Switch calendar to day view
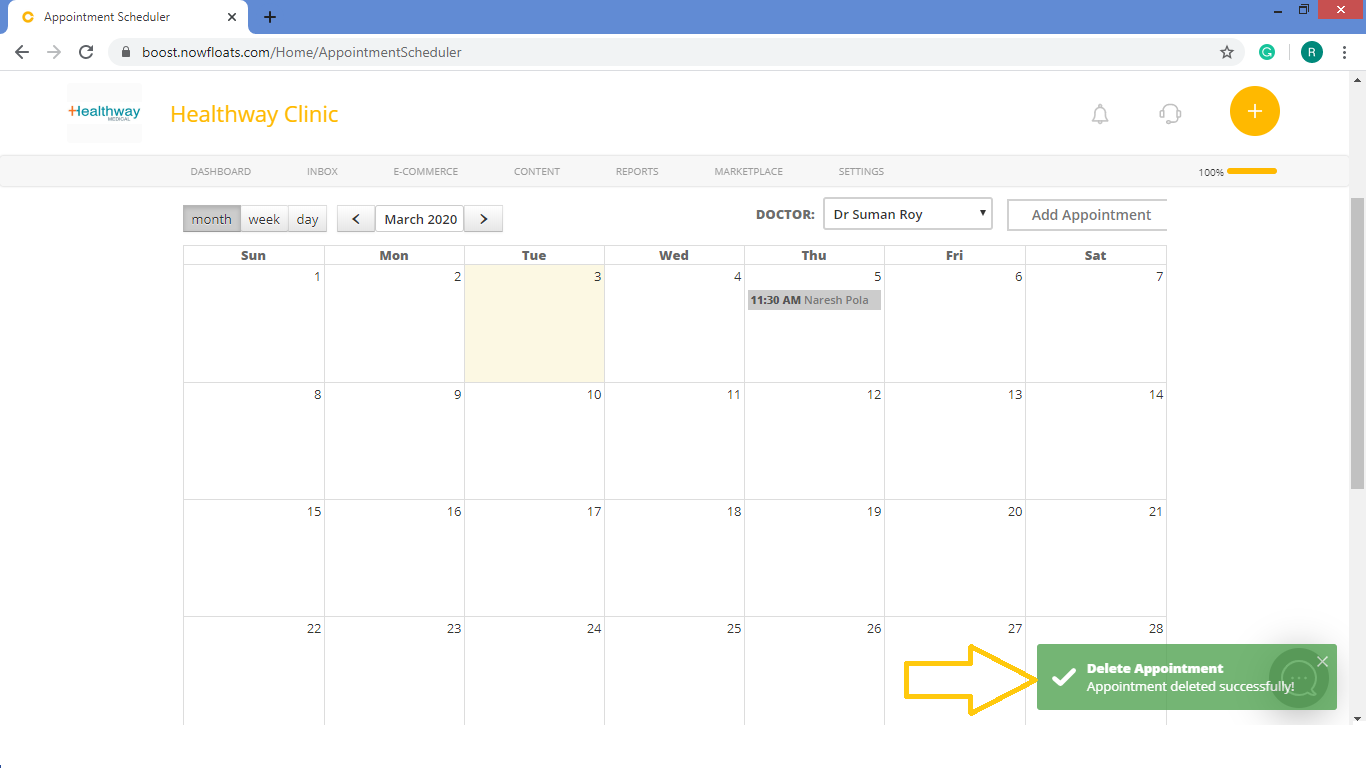 pyautogui.click(x=308, y=219)
